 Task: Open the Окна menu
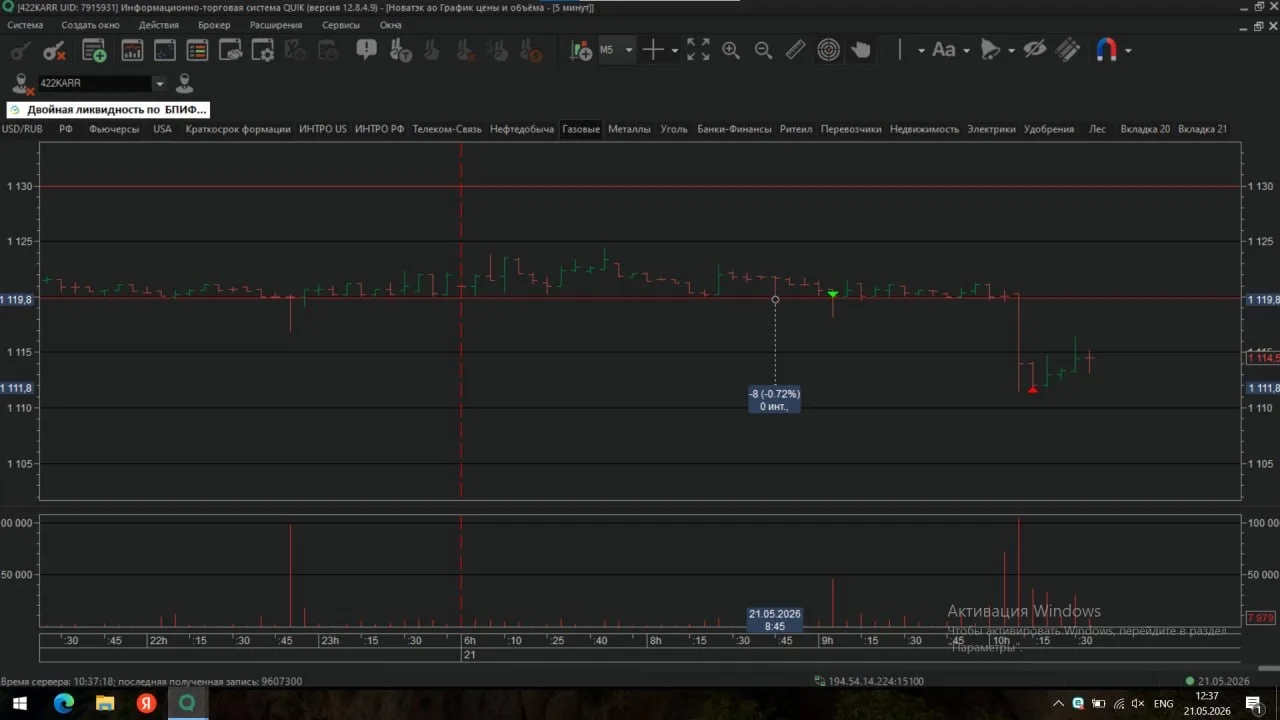(391, 25)
